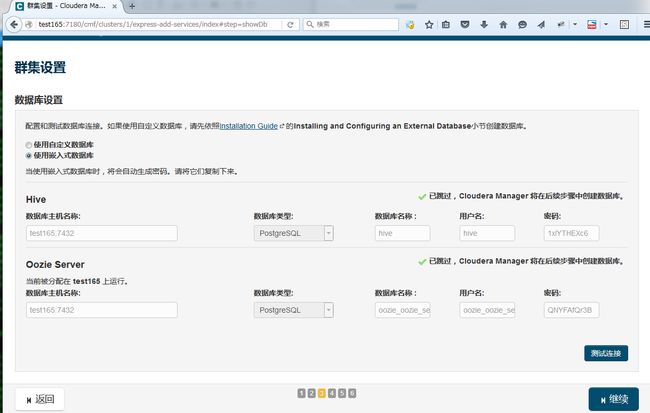
Task: Open the bookmarks list clipboard icon
Action: (446, 24)
